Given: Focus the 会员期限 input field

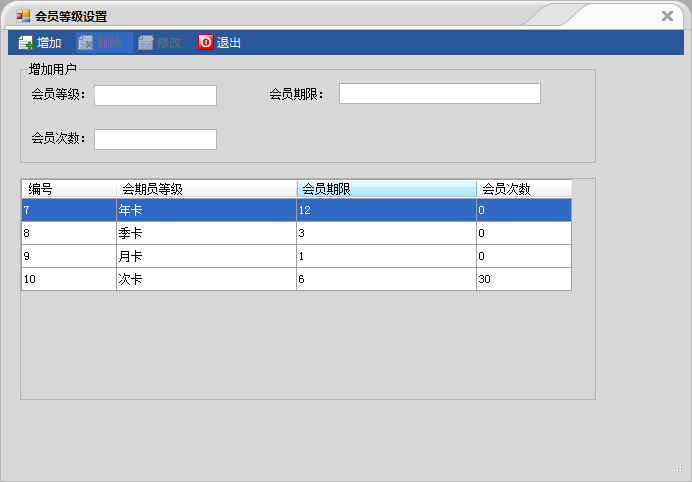Looking at the screenshot, I should 439,94.
